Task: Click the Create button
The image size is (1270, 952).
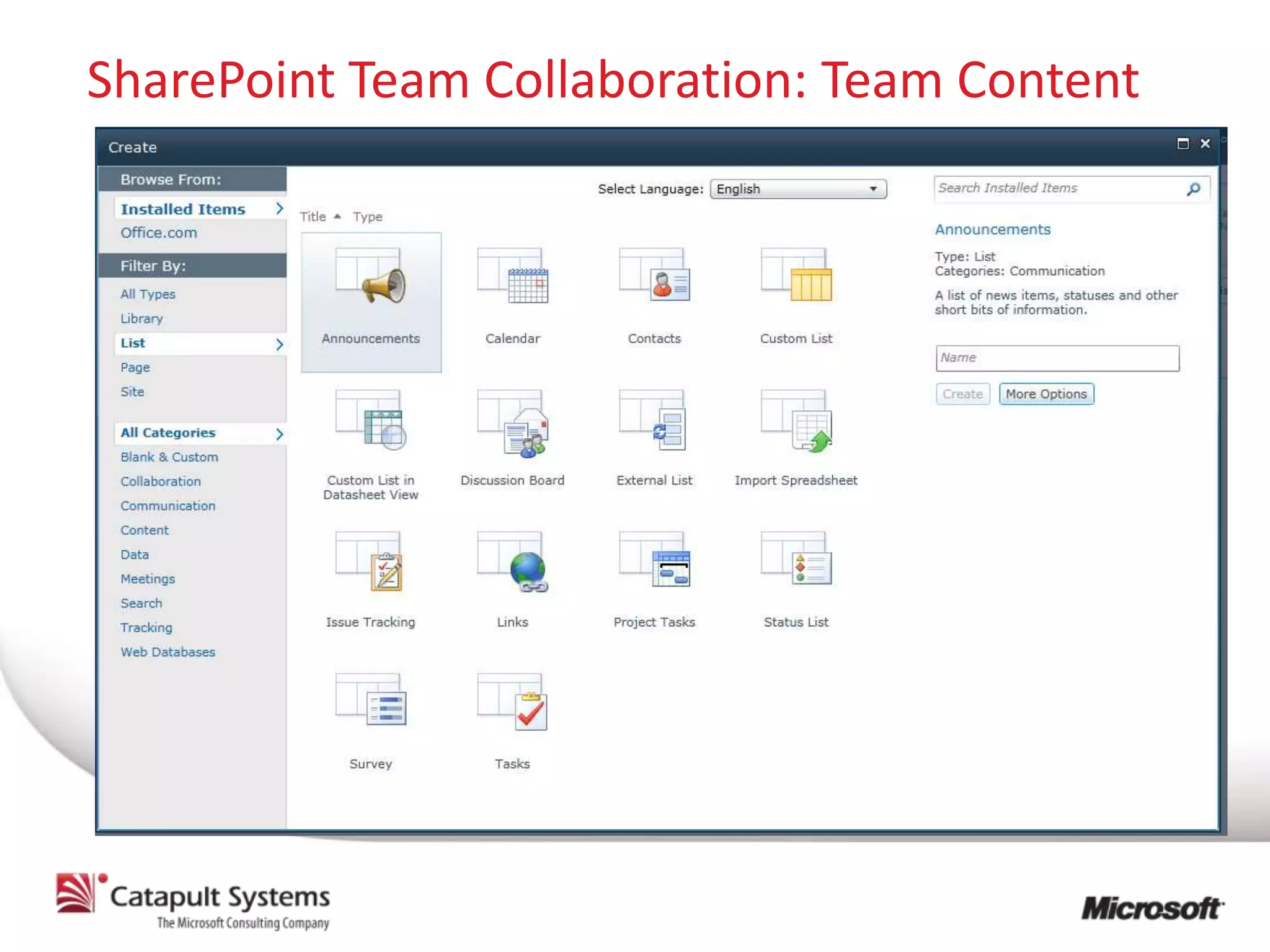Action: coord(962,394)
